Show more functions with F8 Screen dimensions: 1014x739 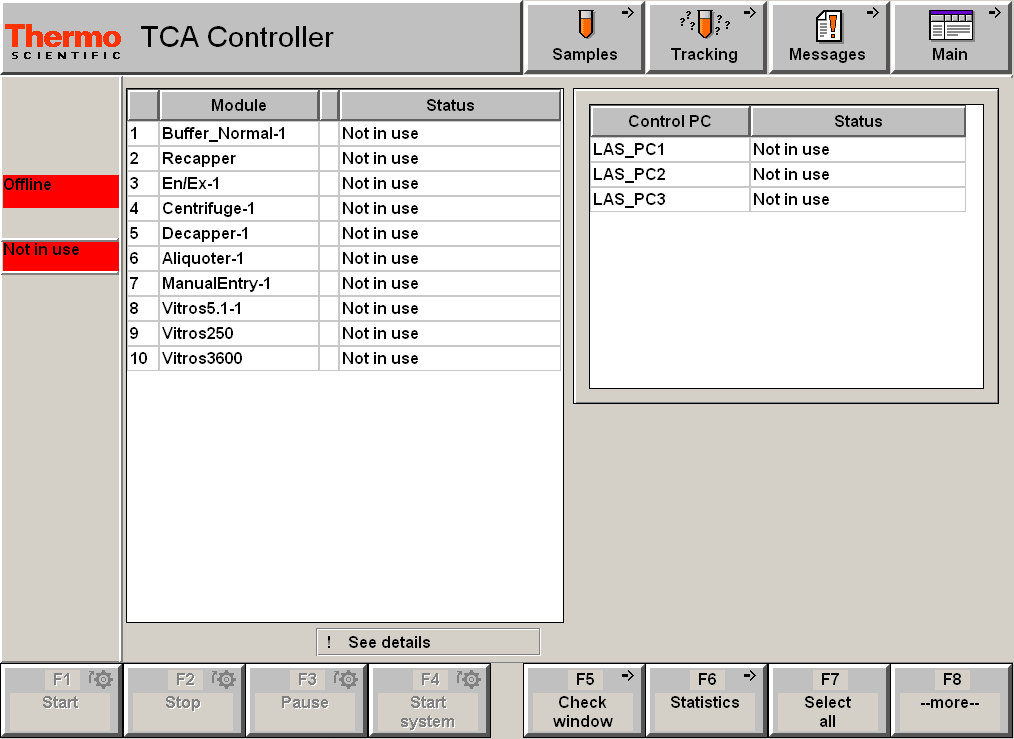click(x=951, y=700)
